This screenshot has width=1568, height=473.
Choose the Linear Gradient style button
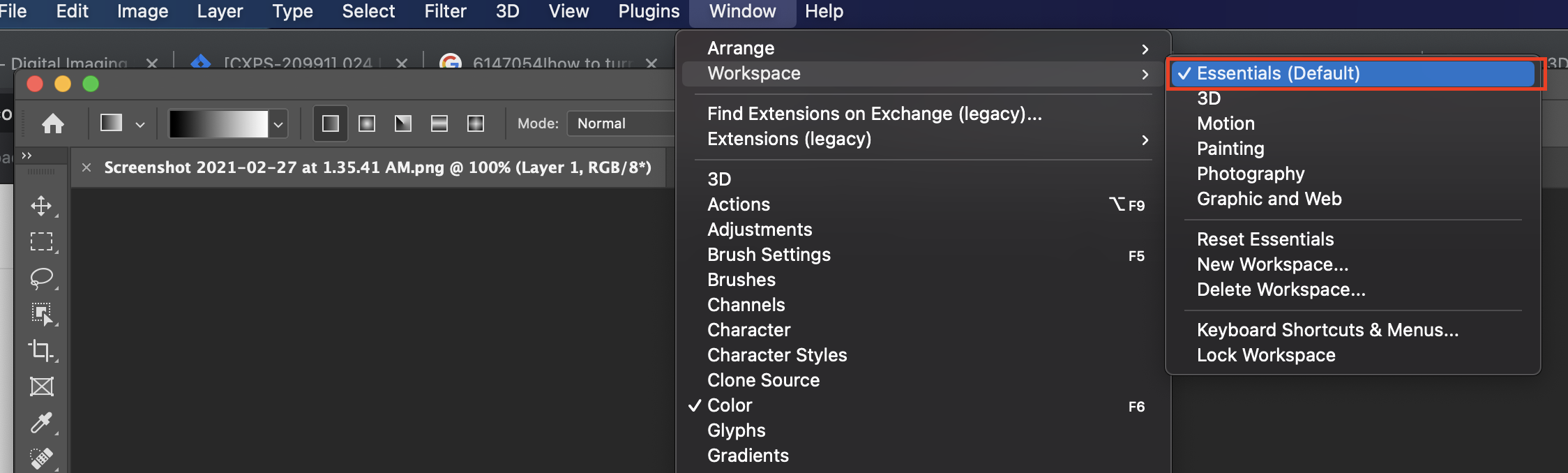331,124
